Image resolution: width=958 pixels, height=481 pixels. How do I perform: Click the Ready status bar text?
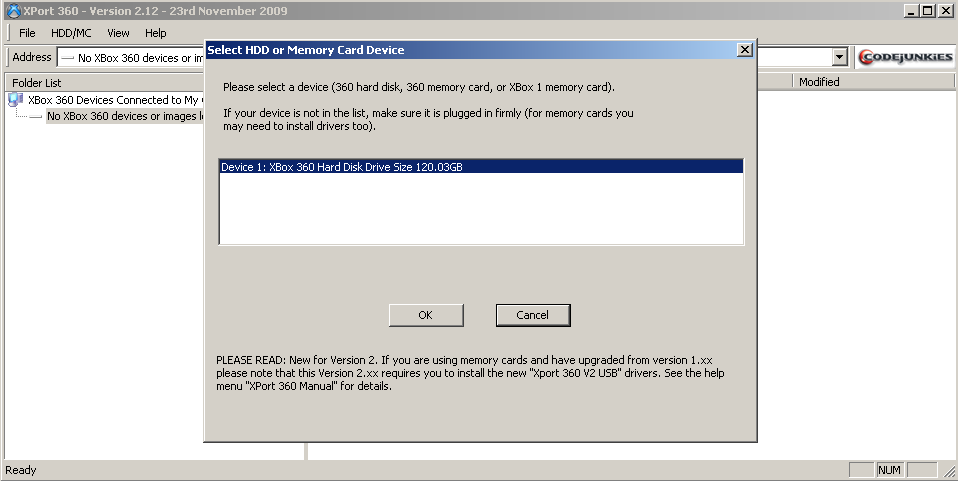pyautogui.click(x=21, y=470)
